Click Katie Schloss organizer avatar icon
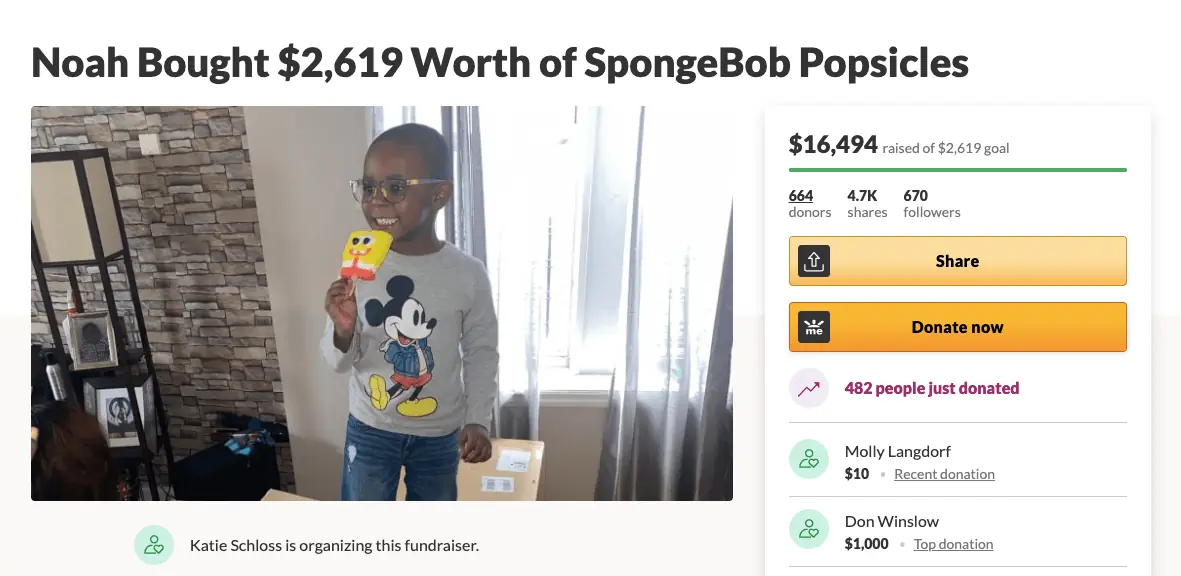 click(153, 545)
